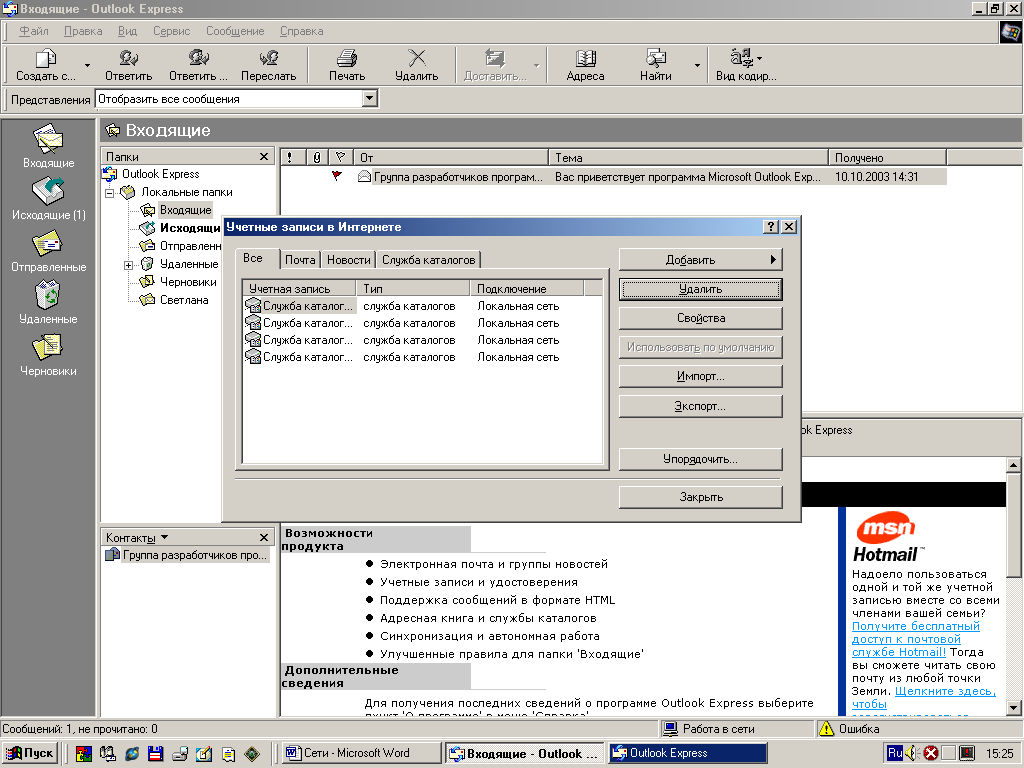Open the Сообщение menu
This screenshot has height=768, width=1024.
[235, 31]
